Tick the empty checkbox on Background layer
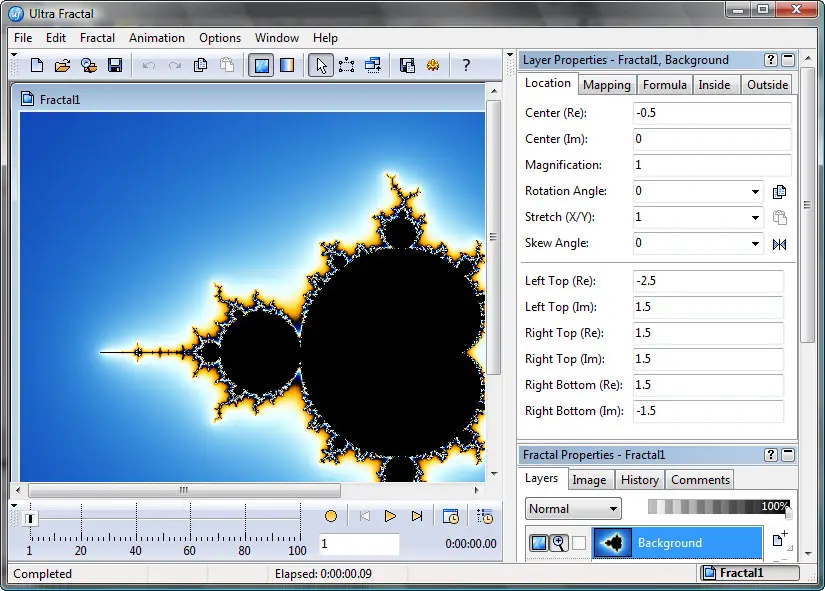The height and width of the screenshot is (591, 825). coord(579,543)
